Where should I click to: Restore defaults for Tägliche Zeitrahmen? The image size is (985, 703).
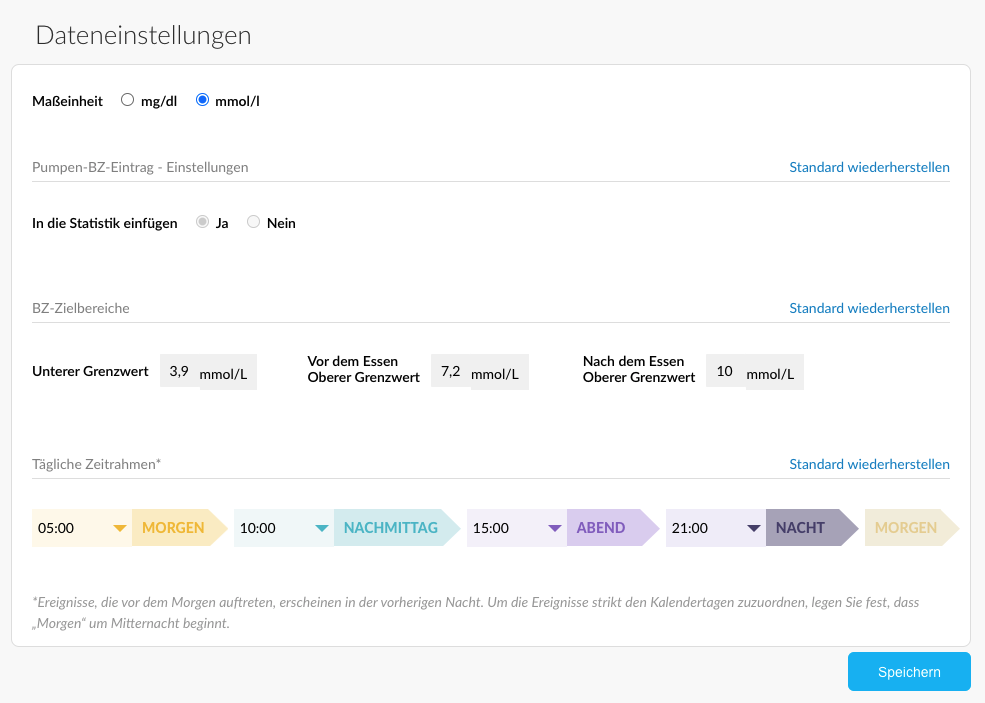[x=869, y=464]
